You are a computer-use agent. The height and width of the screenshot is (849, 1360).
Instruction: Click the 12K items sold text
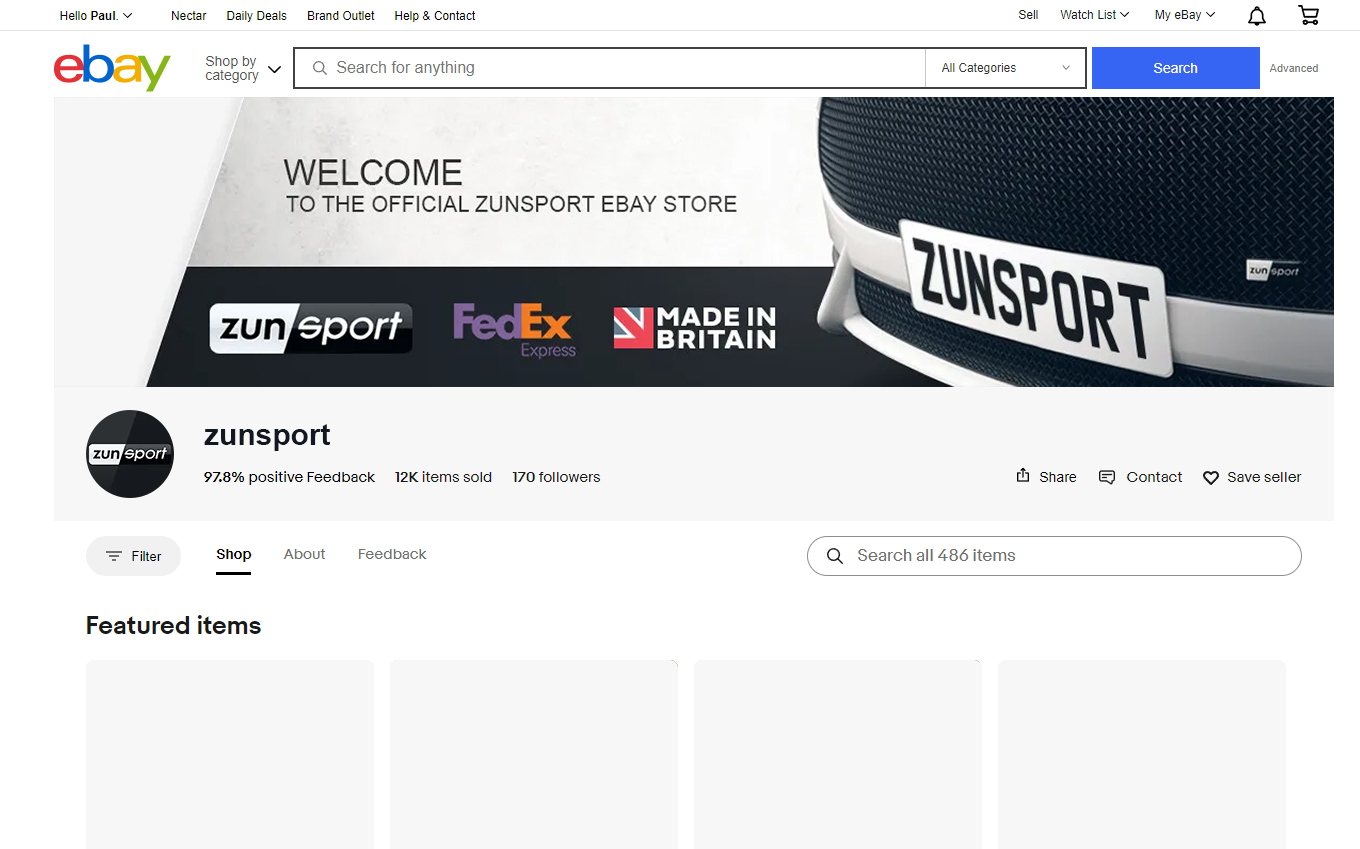443,477
